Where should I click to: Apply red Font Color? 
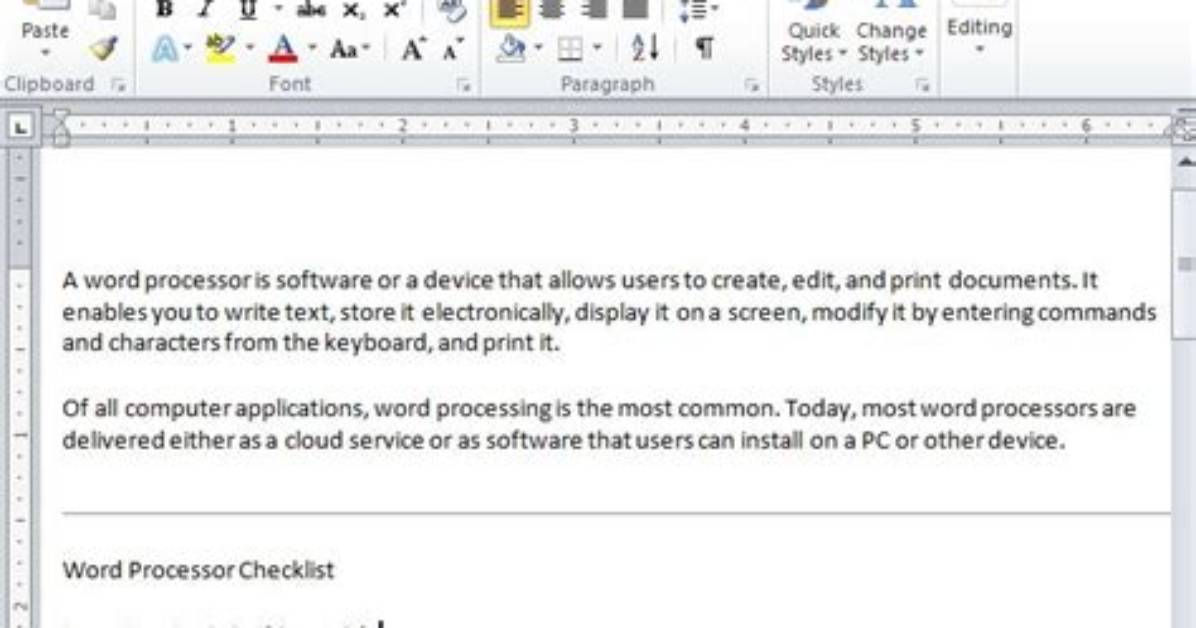point(283,49)
